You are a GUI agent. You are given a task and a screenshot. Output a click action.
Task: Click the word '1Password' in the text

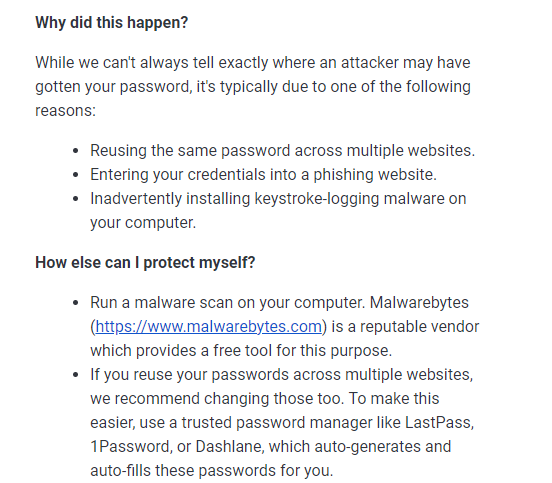pos(130,446)
